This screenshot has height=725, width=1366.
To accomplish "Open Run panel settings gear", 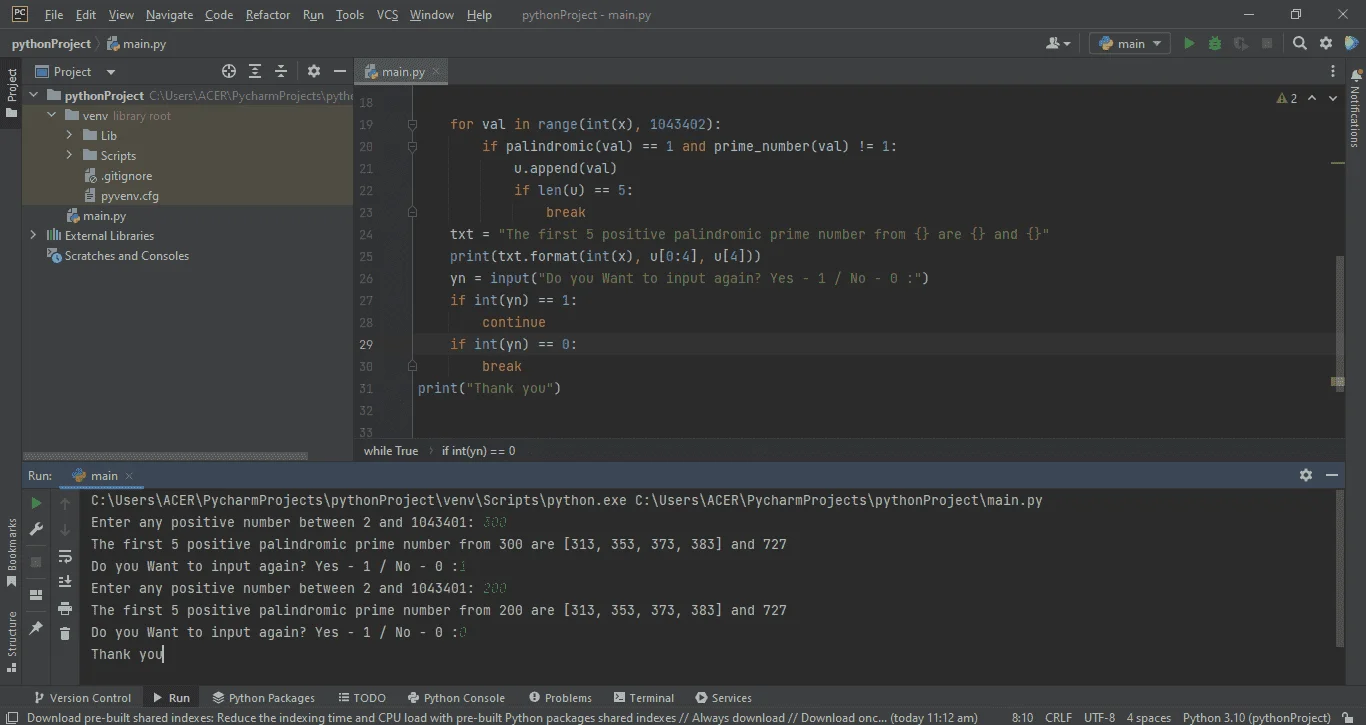I will [x=1305, y=475].
